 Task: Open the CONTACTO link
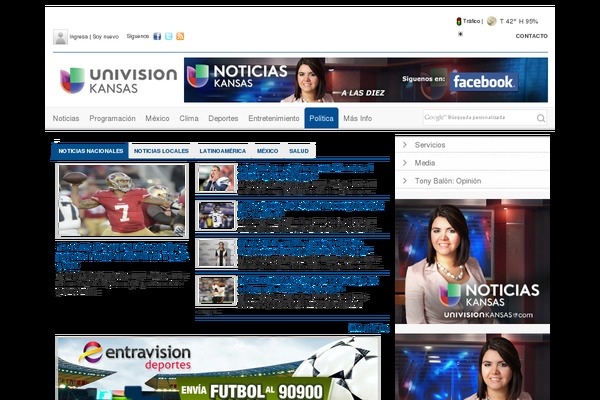532,36
